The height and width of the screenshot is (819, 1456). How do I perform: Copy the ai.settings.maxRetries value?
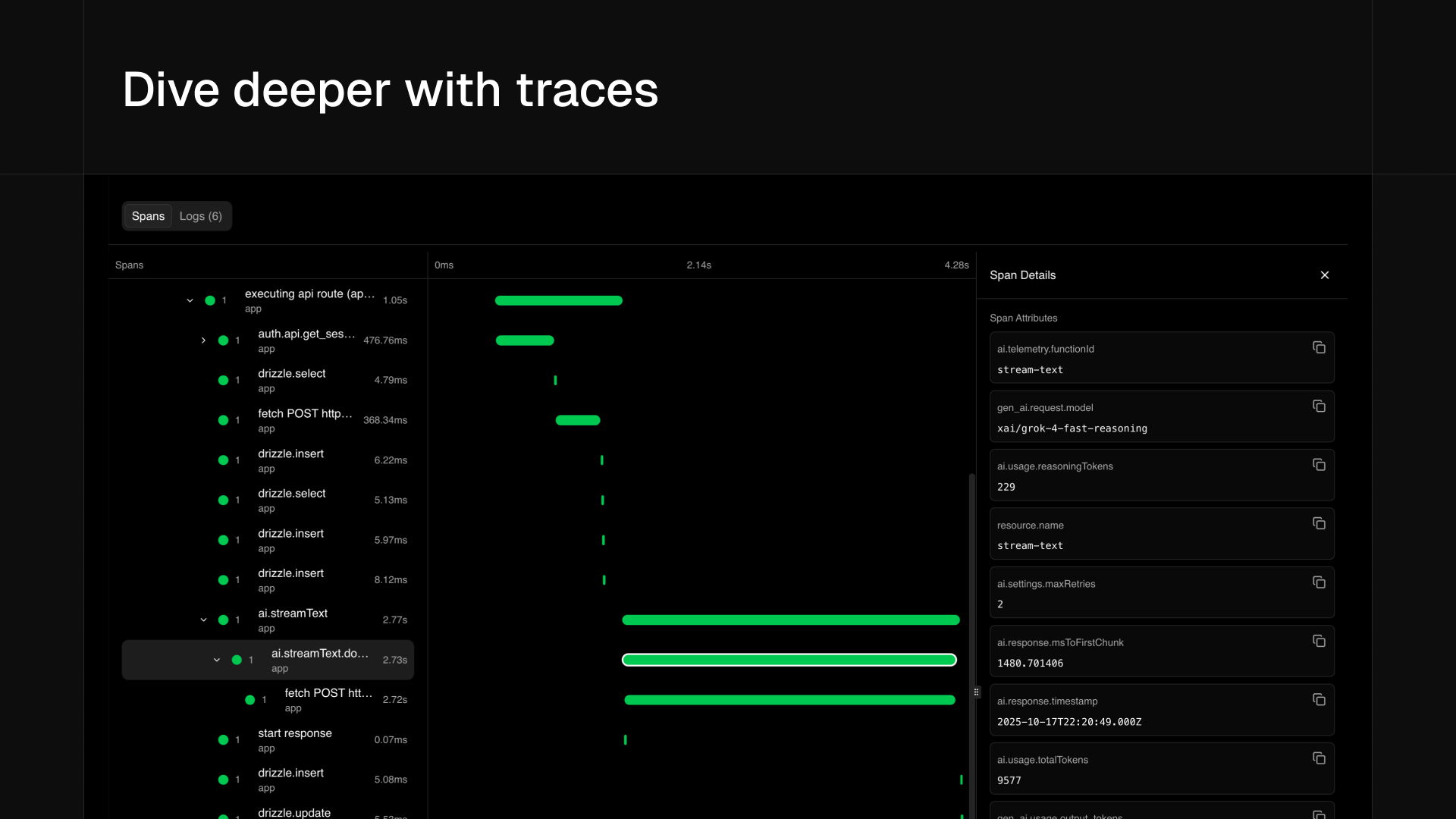tap(1319, 582)
